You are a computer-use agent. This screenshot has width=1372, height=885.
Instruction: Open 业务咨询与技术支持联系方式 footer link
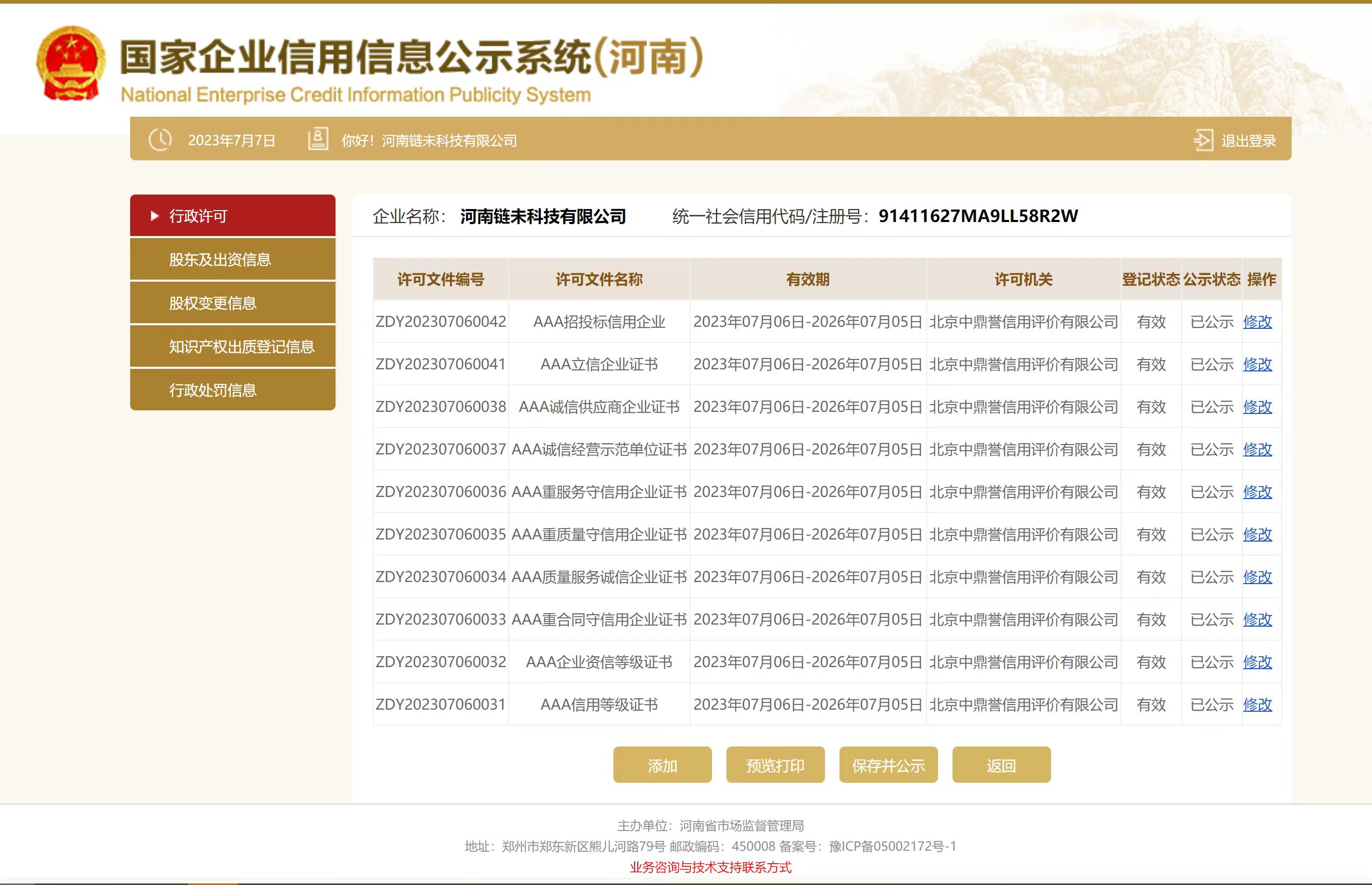click(710, 867)
